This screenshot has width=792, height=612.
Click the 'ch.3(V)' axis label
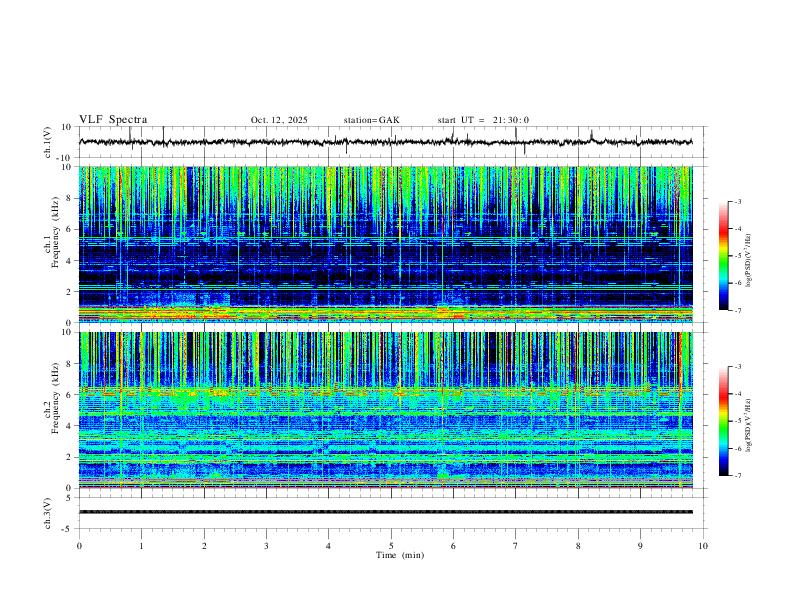(48, 513)
